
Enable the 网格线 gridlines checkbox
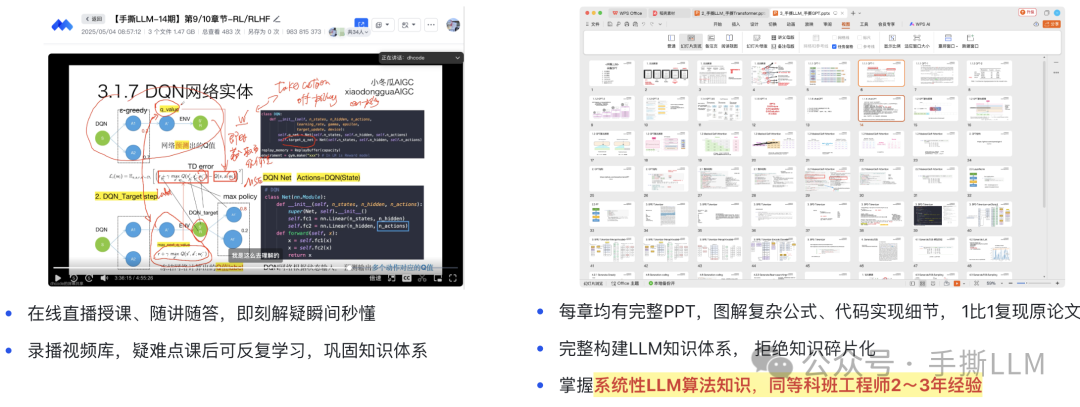pos(834,37)
